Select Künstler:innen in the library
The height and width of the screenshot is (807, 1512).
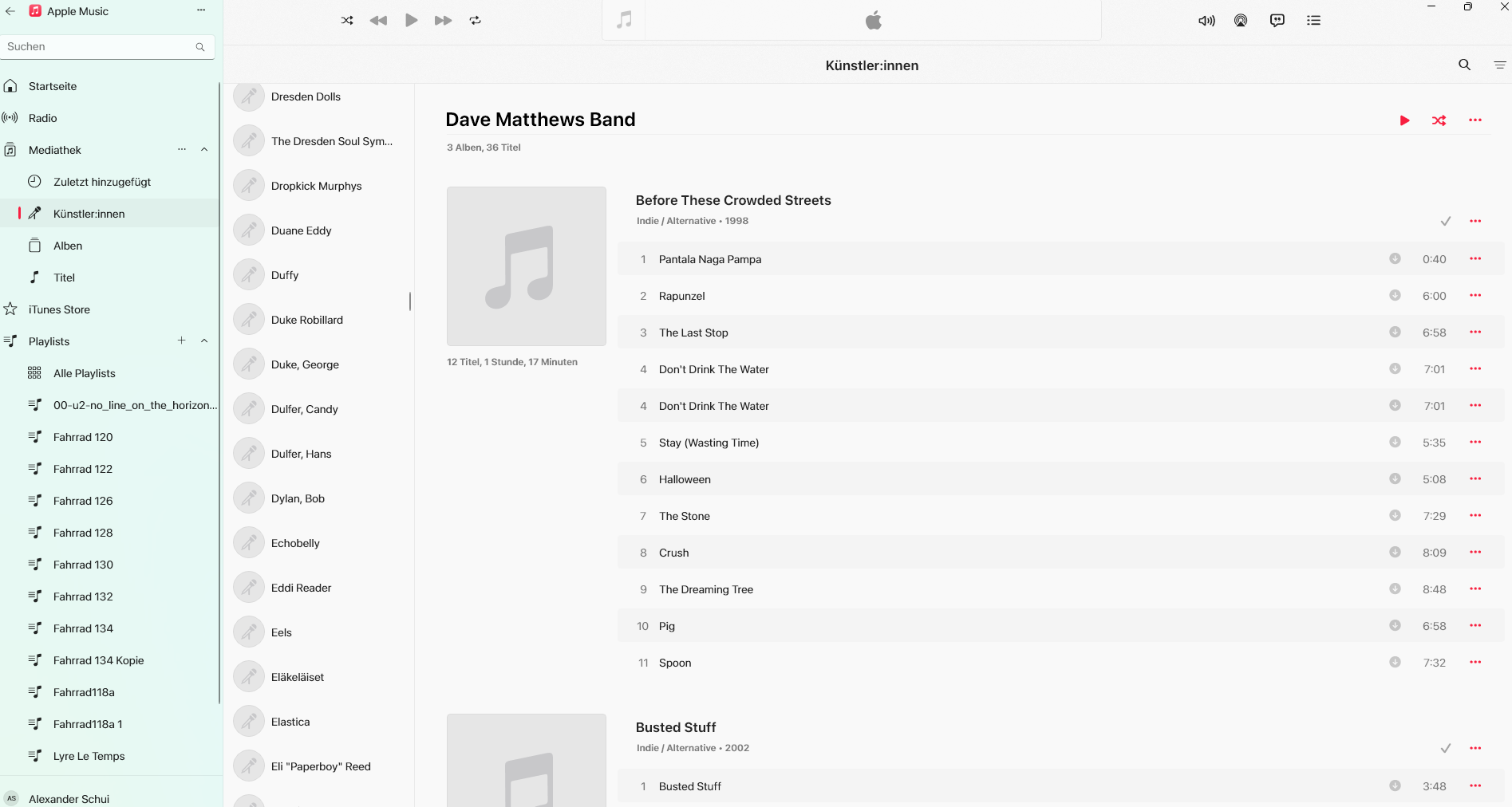109,214
